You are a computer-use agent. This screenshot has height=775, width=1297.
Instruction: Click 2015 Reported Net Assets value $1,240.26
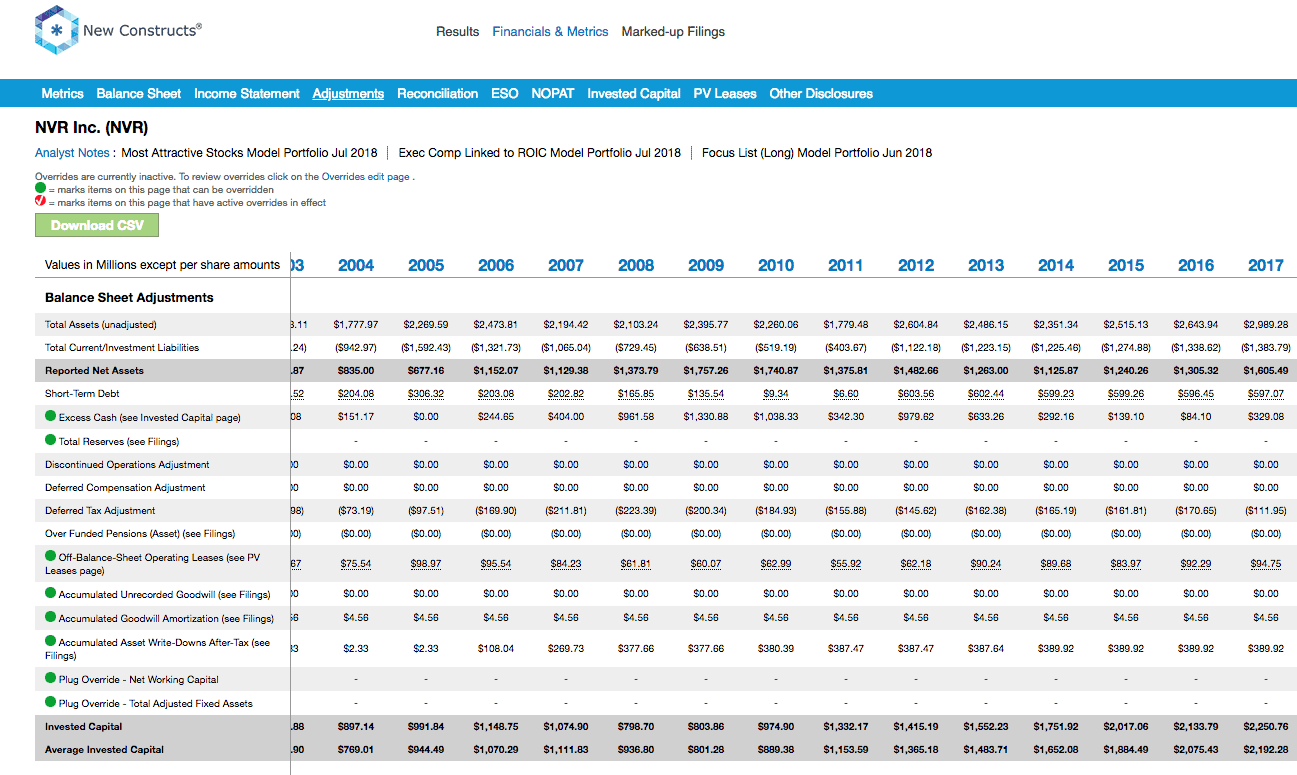(1126, 371)
